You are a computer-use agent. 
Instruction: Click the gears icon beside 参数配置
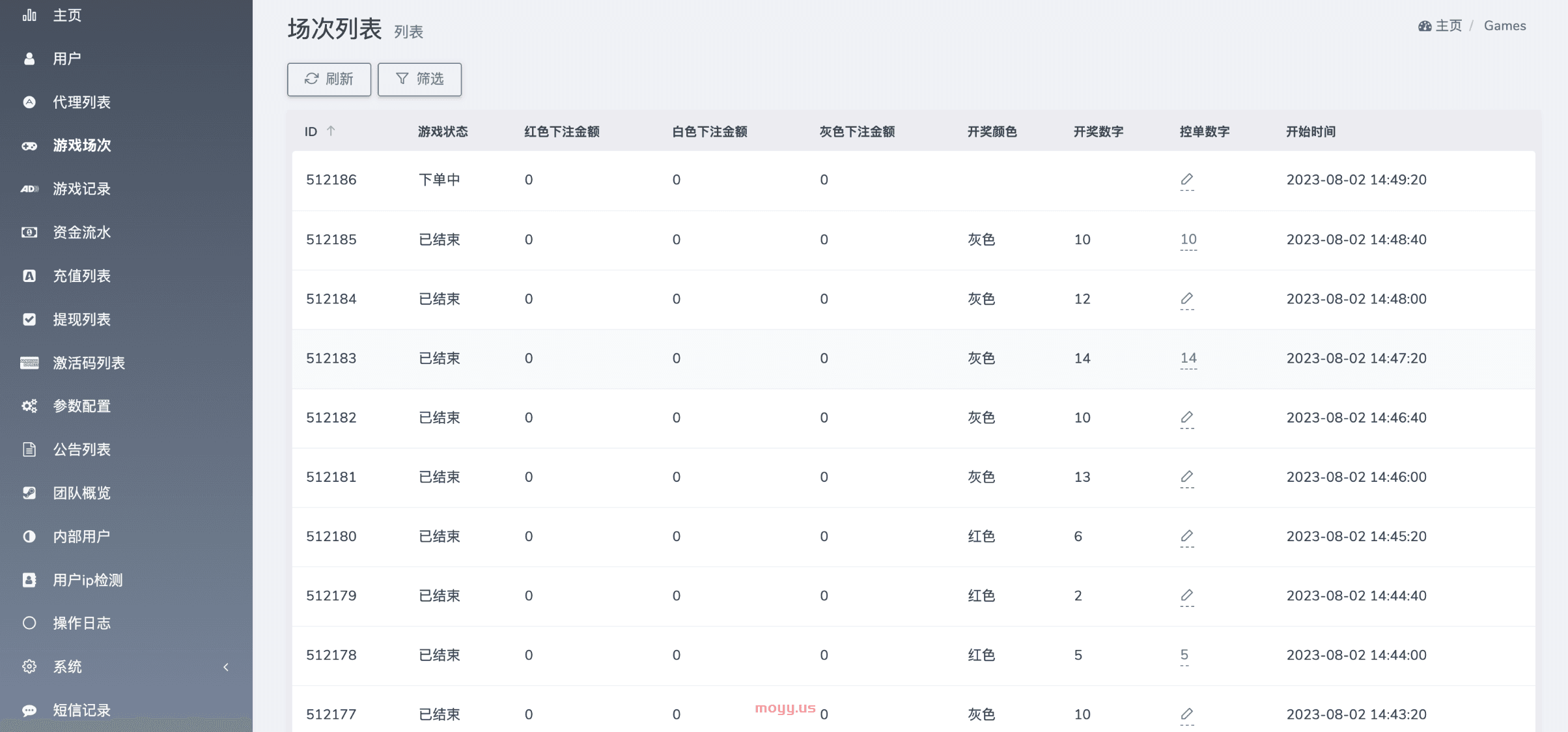coord(29,406)
